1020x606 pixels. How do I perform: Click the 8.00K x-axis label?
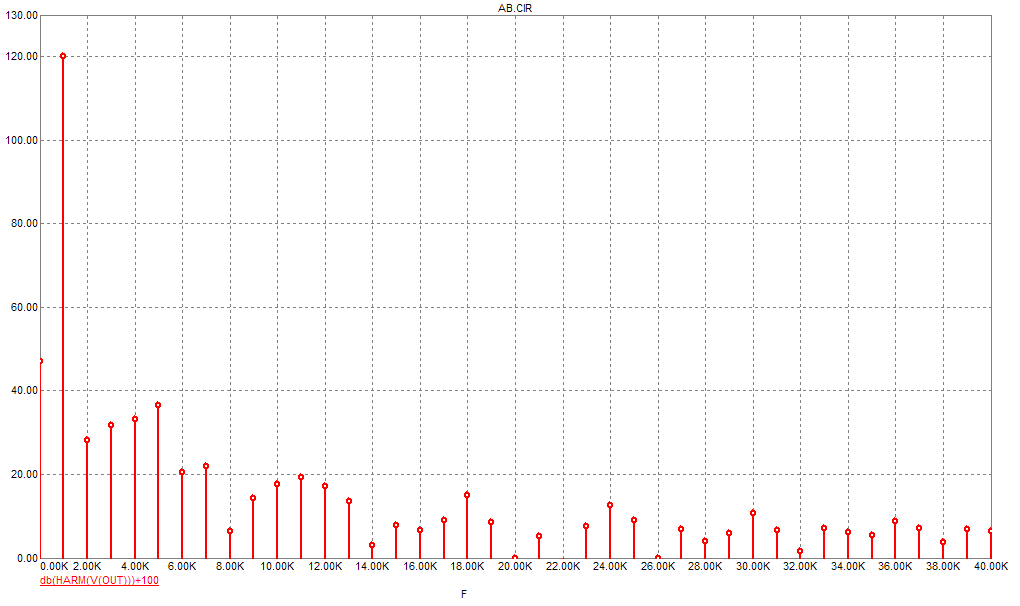(x=230, y=566)
